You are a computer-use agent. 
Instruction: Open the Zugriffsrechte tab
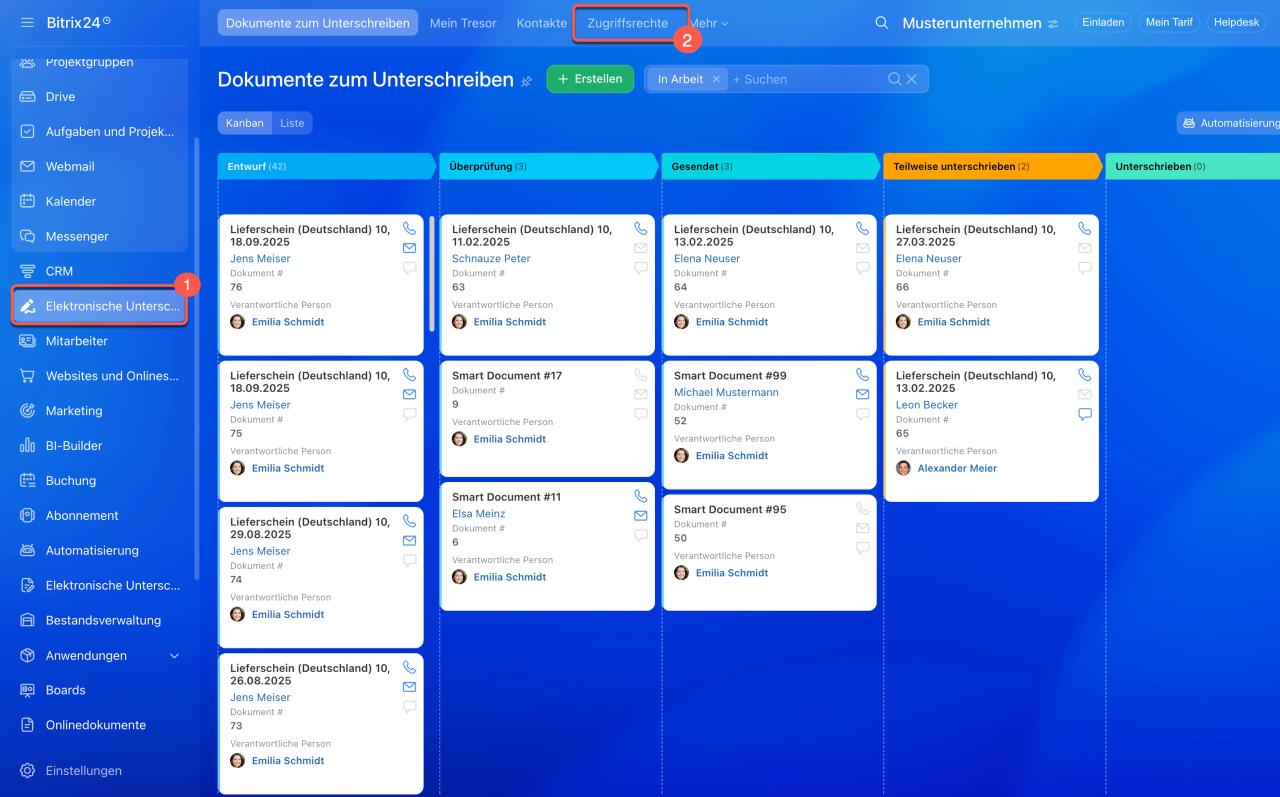[x=627, y=23]
